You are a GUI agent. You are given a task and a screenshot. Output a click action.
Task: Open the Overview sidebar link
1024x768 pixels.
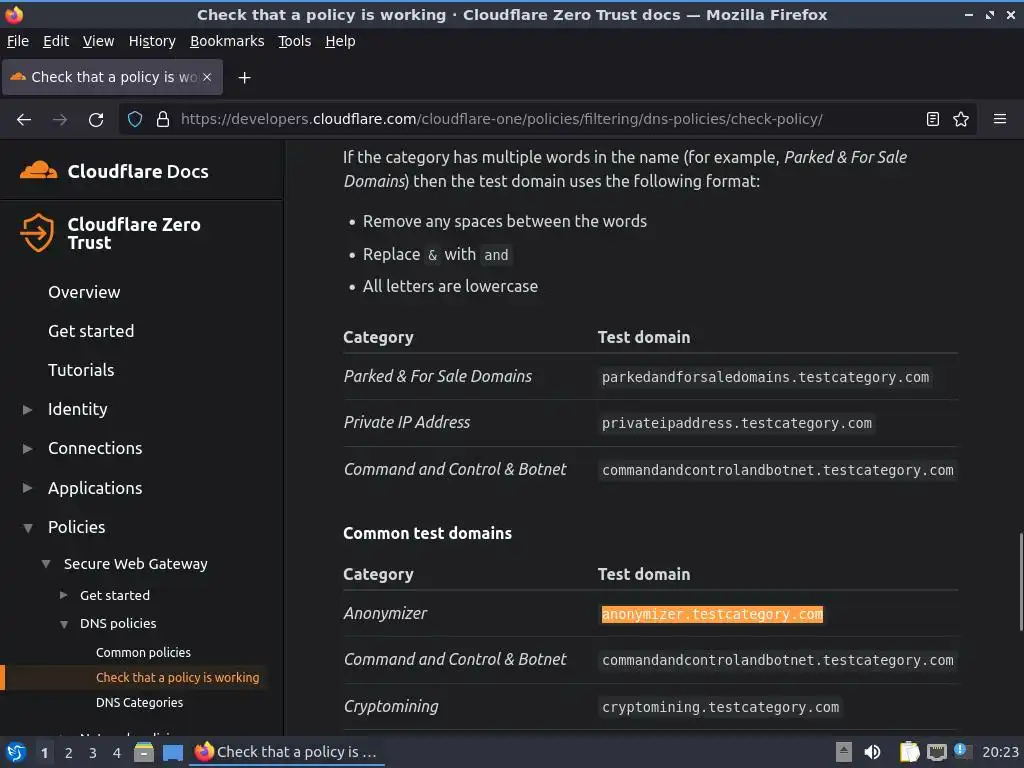pos(84,292)
